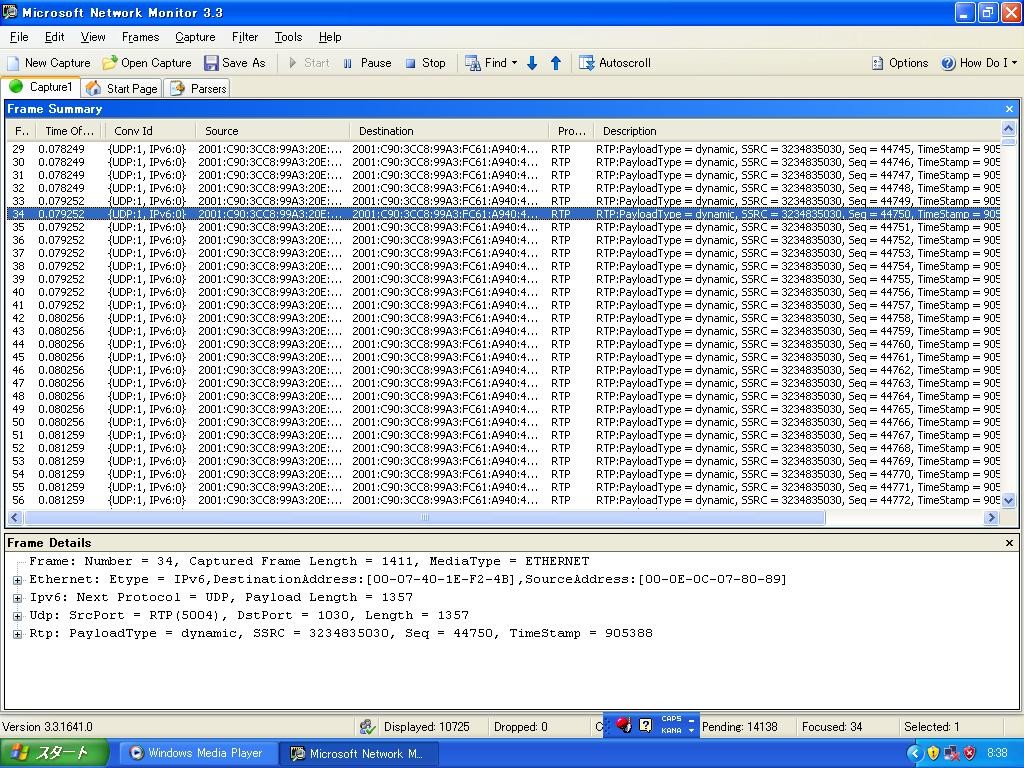Open the View menu

tap(93, 37)
